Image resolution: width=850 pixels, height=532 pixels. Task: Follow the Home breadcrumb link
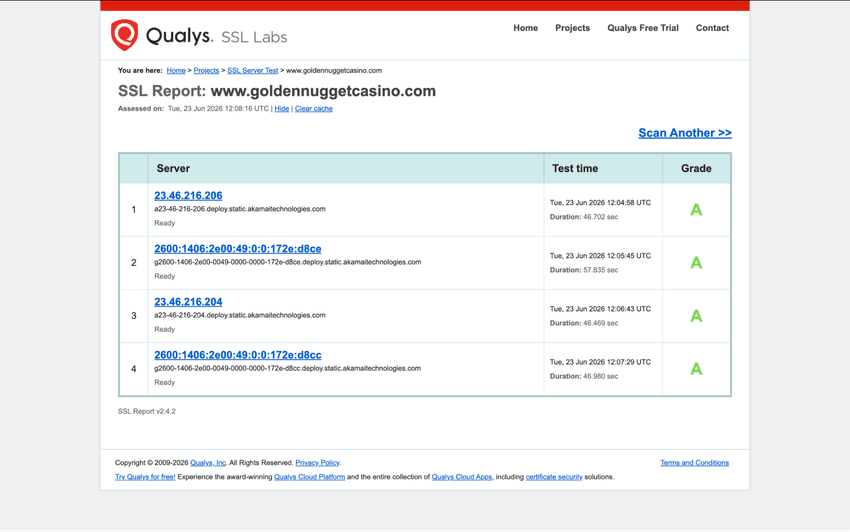(176, 70)
